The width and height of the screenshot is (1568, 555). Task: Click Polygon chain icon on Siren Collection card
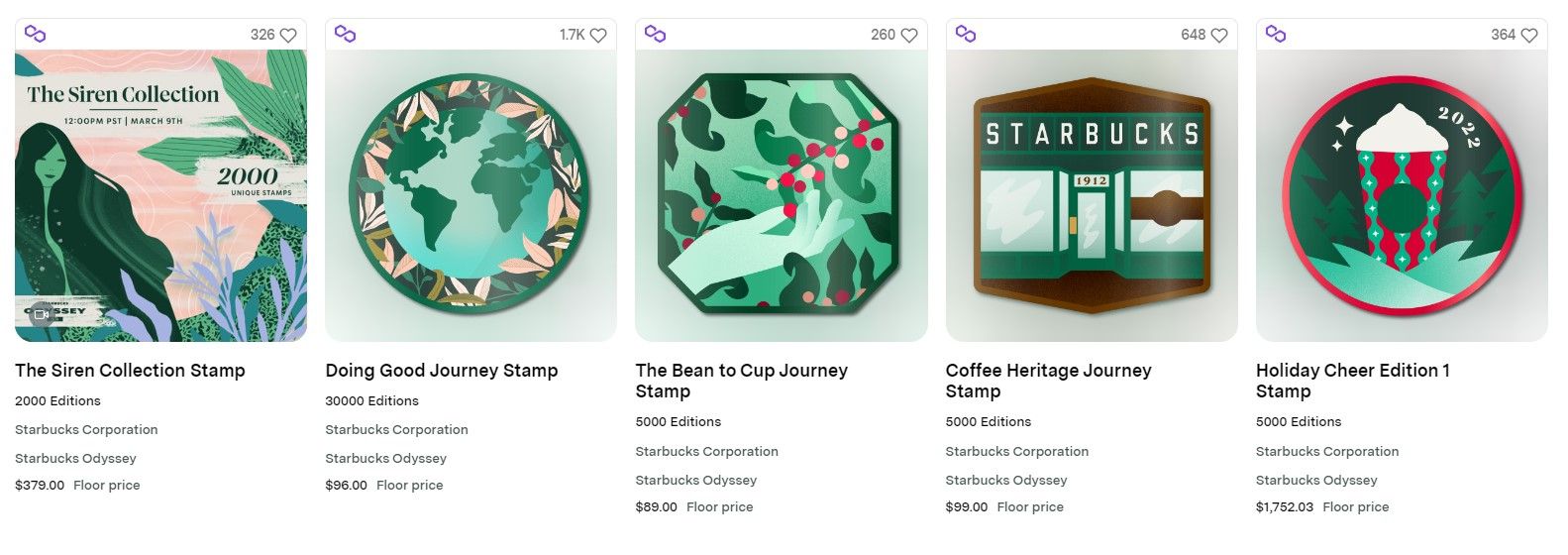pos(35,34)
